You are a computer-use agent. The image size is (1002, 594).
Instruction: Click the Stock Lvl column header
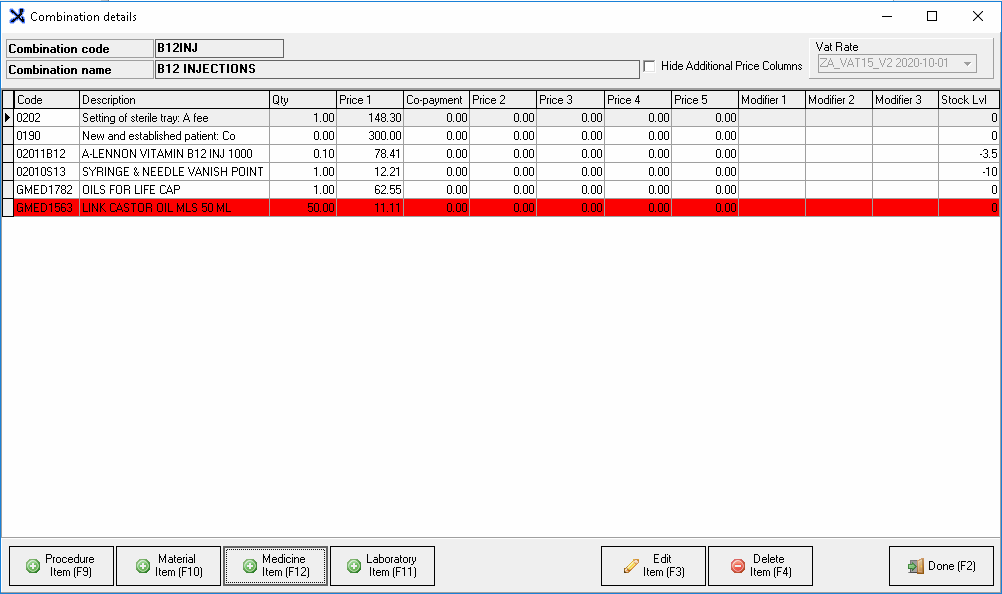[x=969, y=100]
